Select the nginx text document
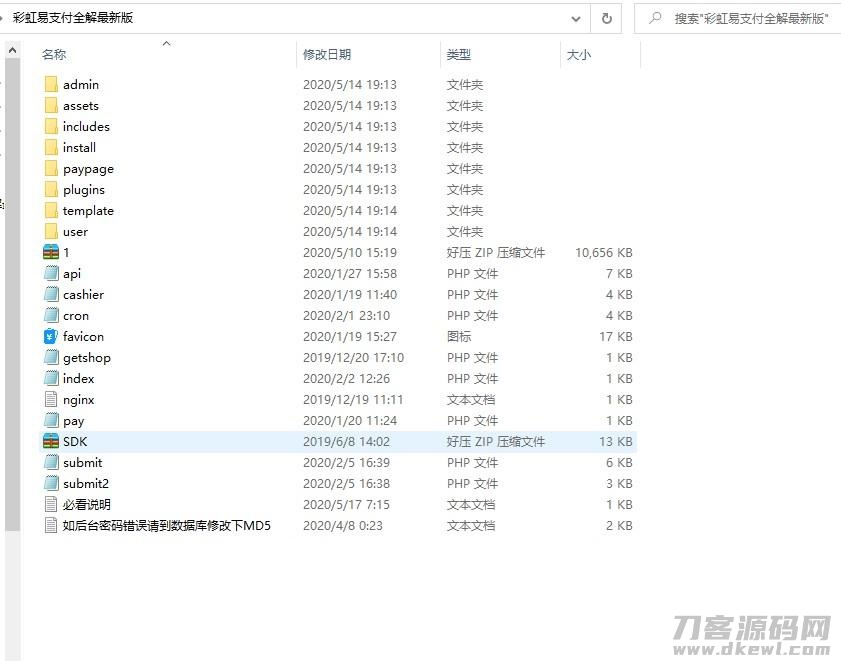 pos(78,400)
